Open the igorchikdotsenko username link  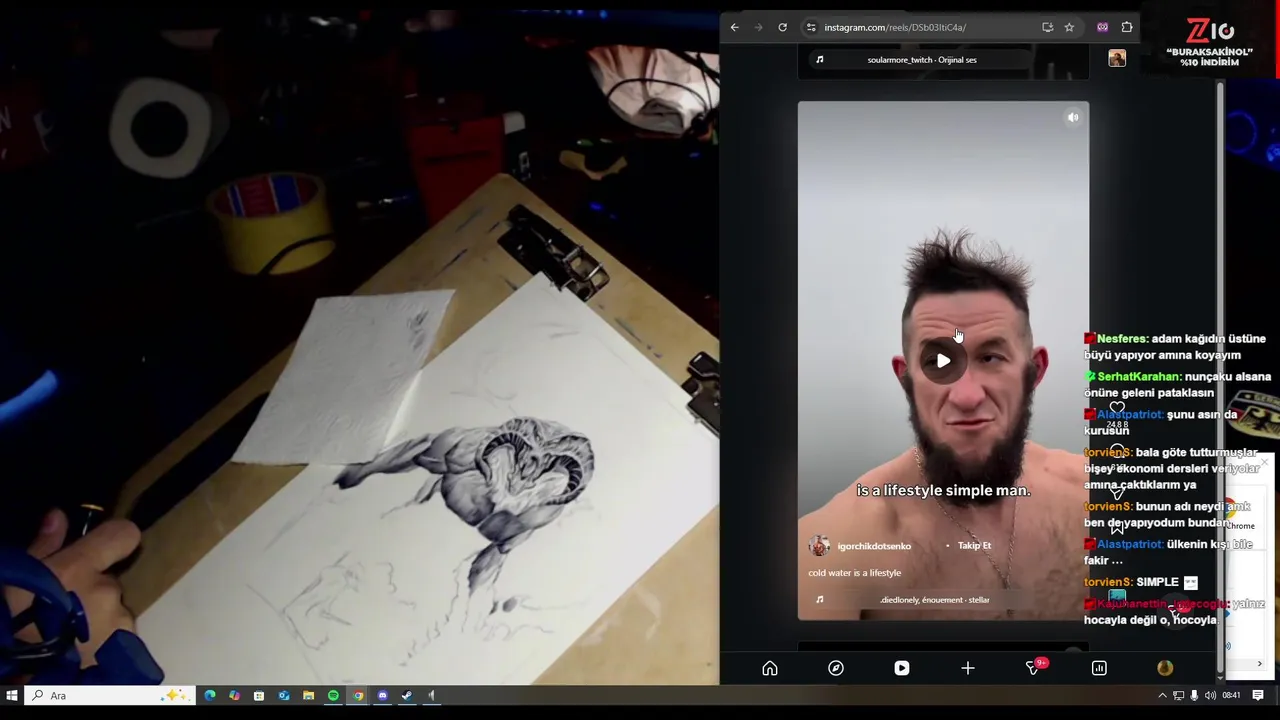coord(874,546)
